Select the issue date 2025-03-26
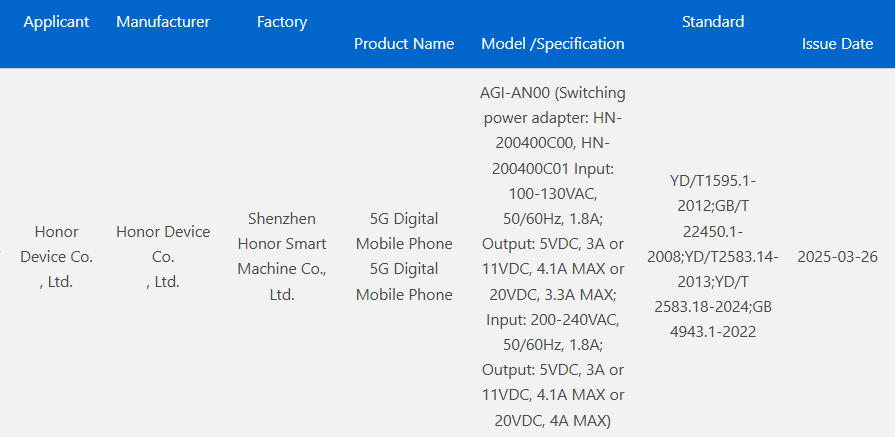Image resolution: width=895 pixels, height=437 pixels. [x=837, y=256]
